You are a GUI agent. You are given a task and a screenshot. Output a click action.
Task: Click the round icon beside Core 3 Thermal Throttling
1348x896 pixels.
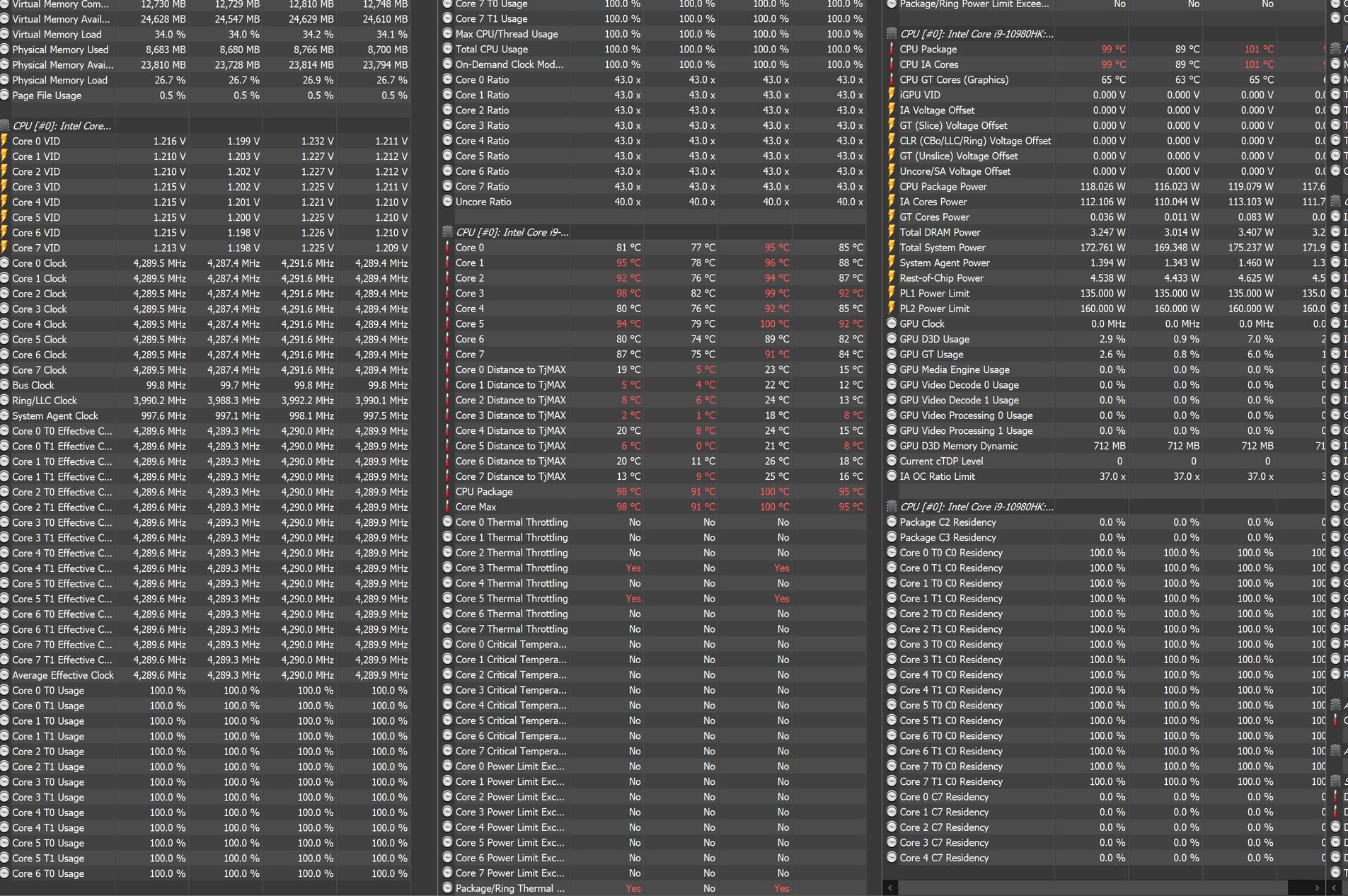[447, 568]
